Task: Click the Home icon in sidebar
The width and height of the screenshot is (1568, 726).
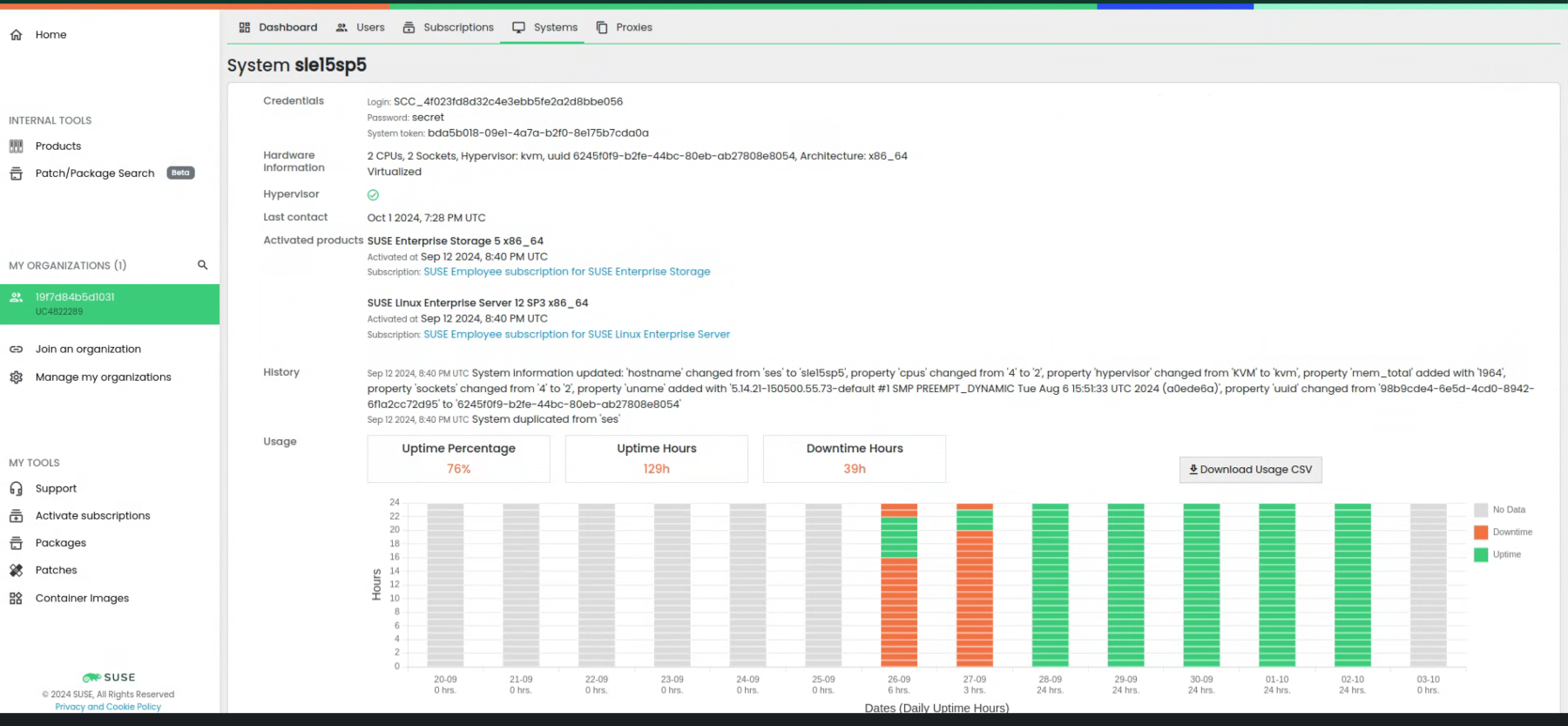Action: tap(16, 35)
